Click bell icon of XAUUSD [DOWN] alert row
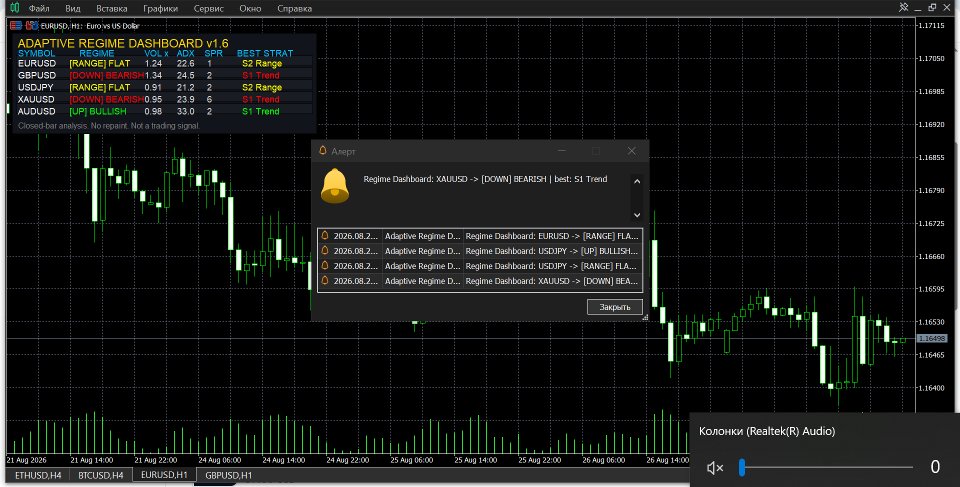The width and height of the screenshot is (960, 487). click(325, 281)
